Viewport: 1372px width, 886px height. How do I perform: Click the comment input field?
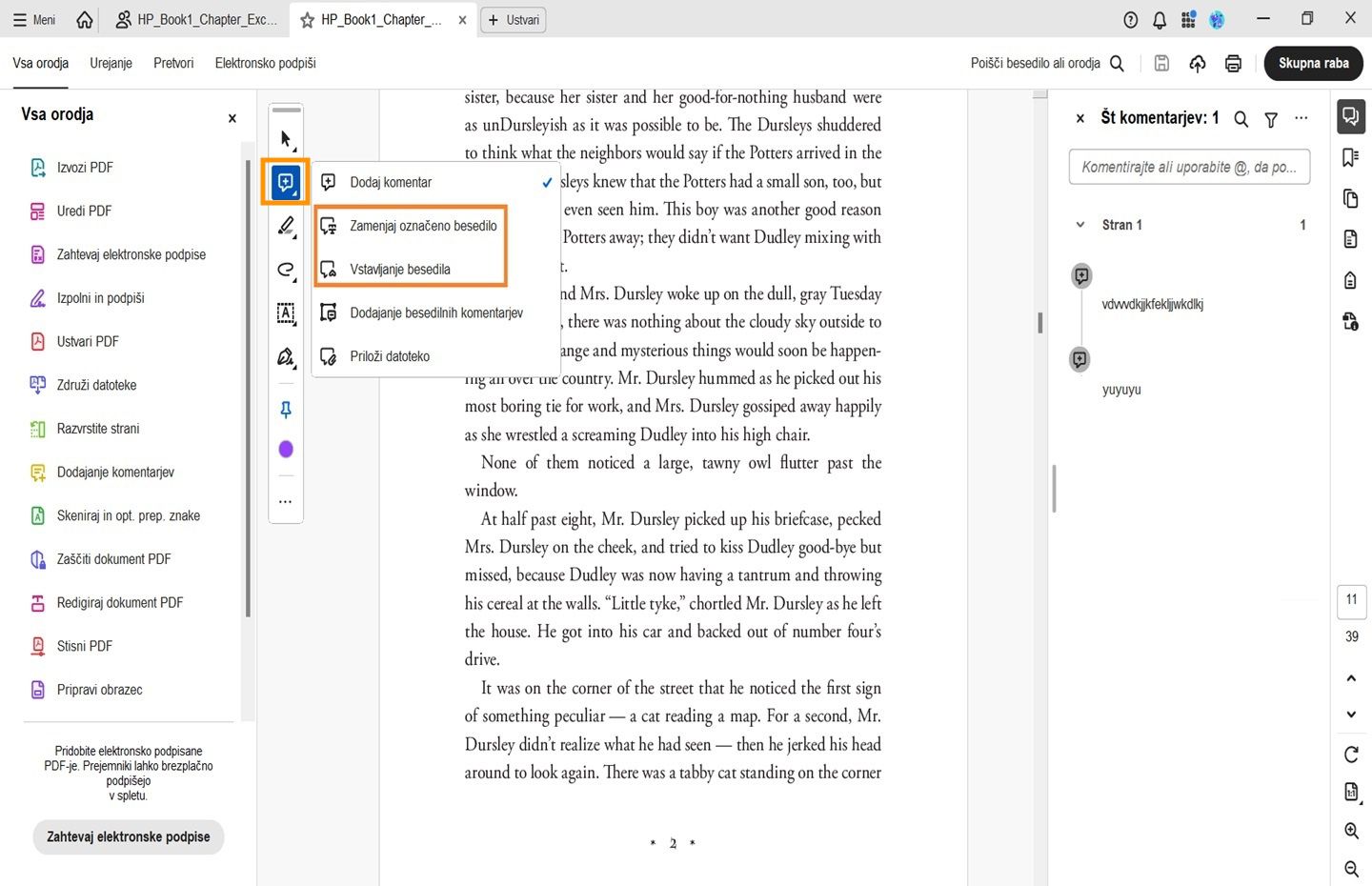point(1189,167)
